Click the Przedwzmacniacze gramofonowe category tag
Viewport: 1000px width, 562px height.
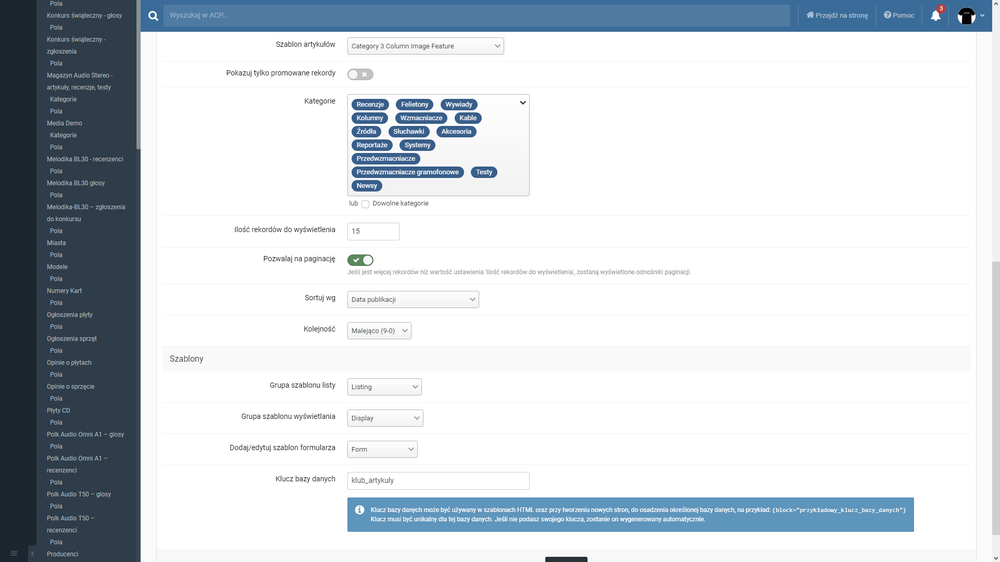point(407,172)
